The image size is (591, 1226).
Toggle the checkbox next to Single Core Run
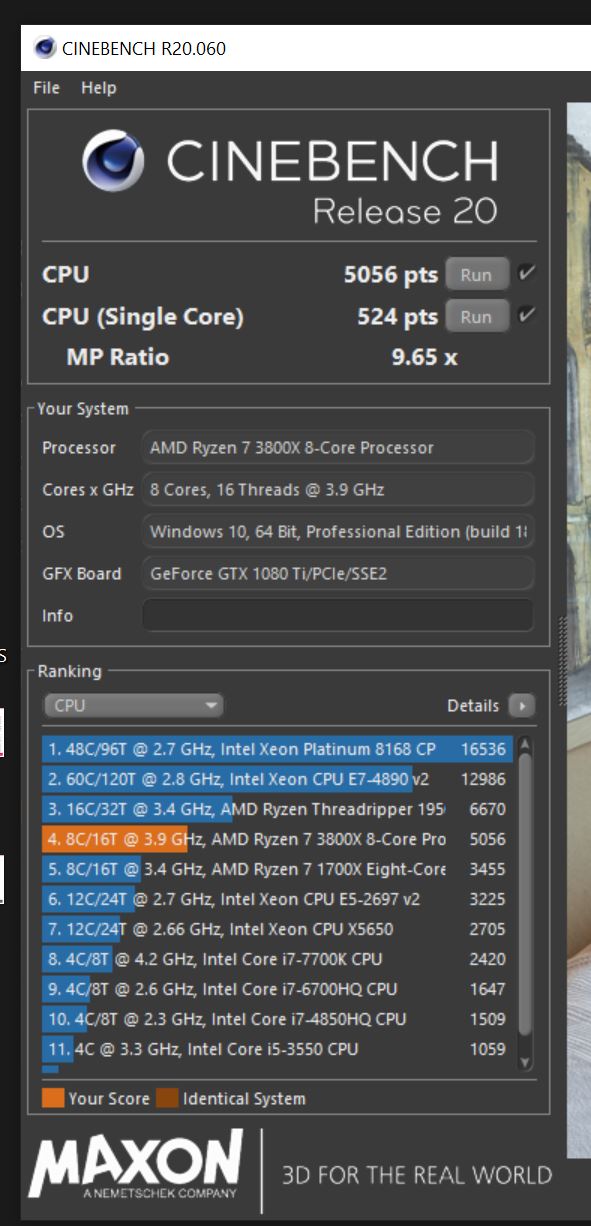pyautogui.click(x=525, y=315)
